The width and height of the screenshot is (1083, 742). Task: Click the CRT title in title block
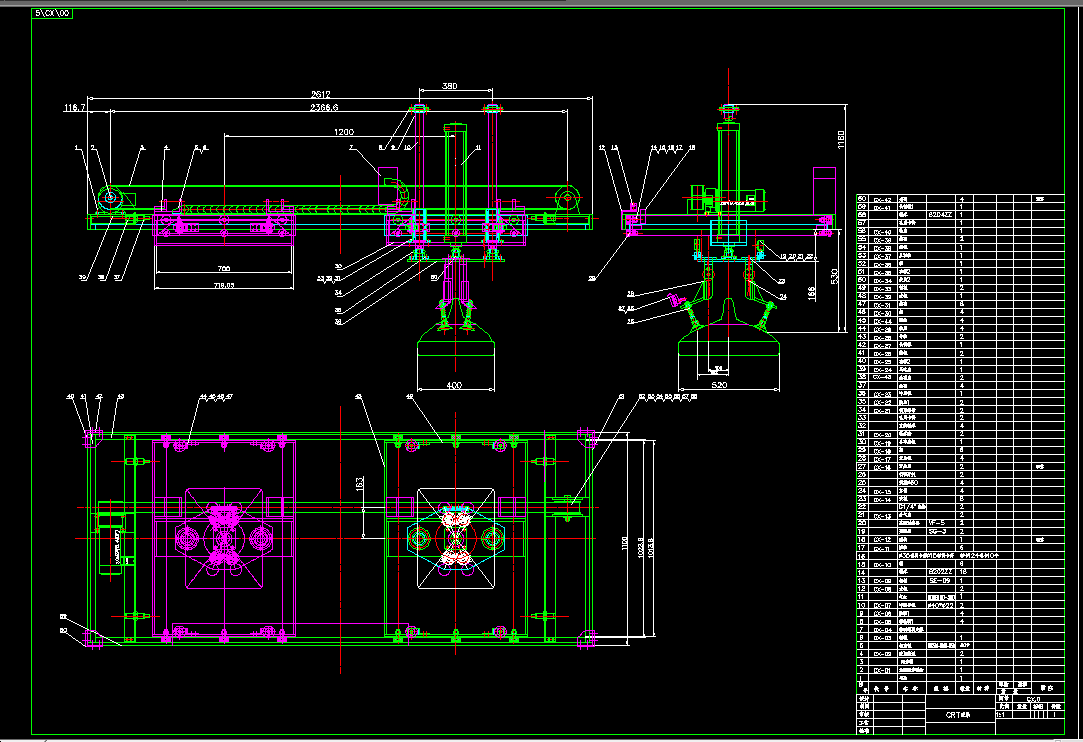tap(958, 715)
